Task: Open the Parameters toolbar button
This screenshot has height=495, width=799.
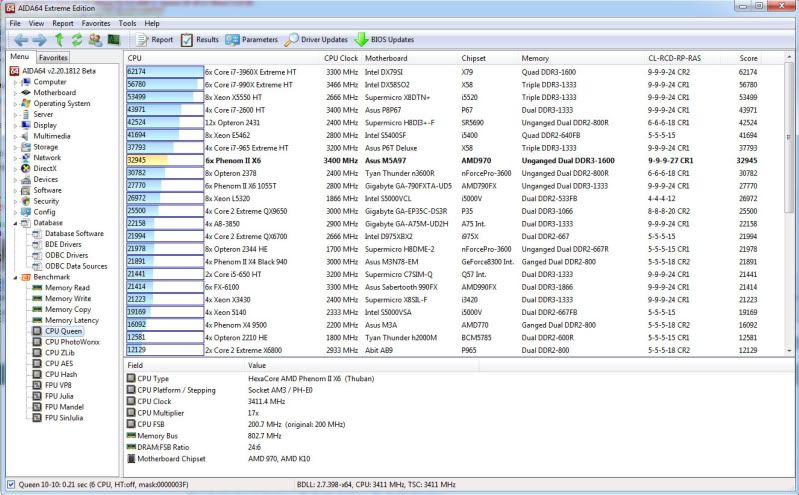Action: click(252, 40)
